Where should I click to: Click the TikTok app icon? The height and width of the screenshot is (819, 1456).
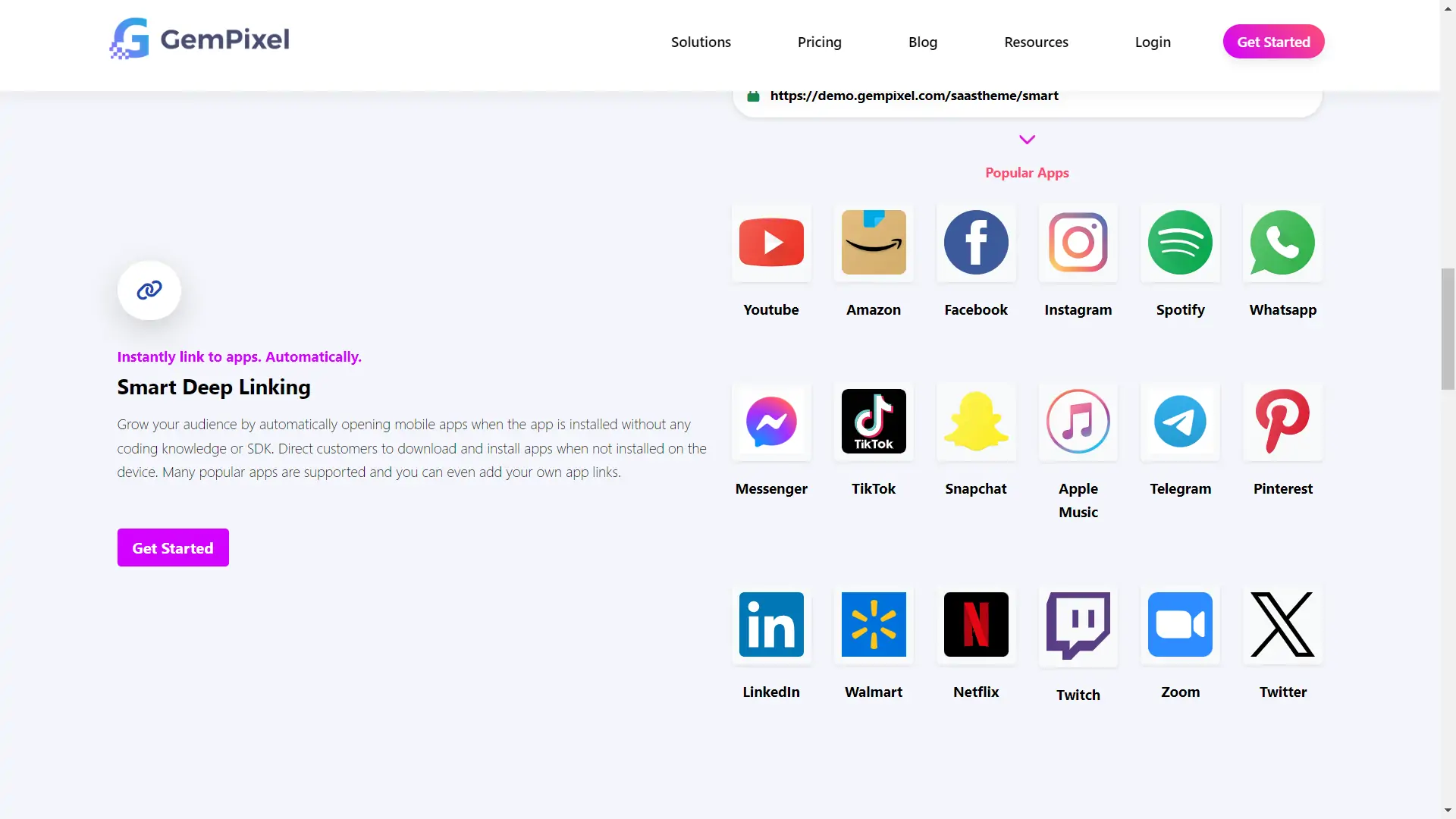(874, 422)
